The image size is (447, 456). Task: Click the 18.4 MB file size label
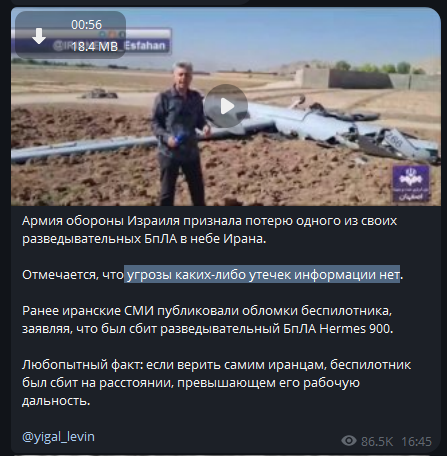[x=95, y=46]
